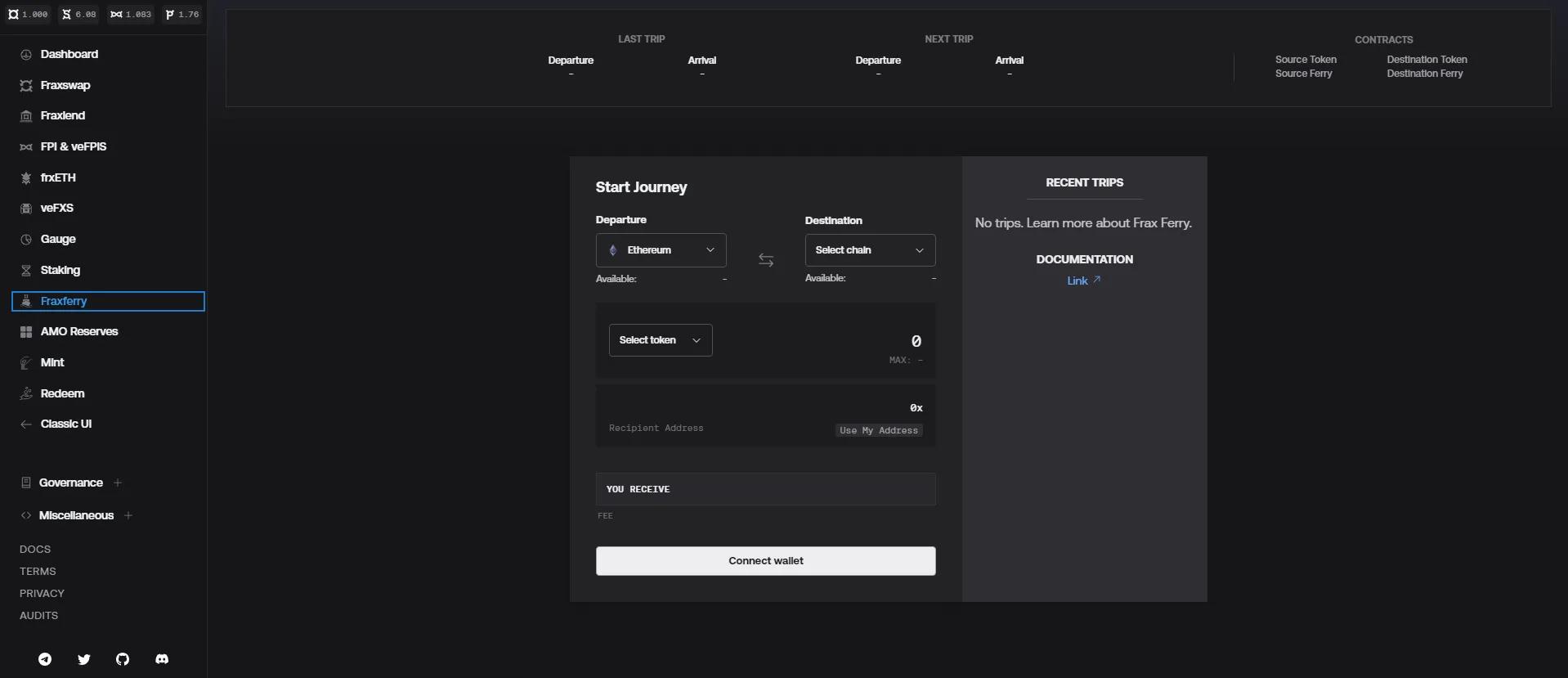Open the AUDITS footer link

tap(39, 616)
